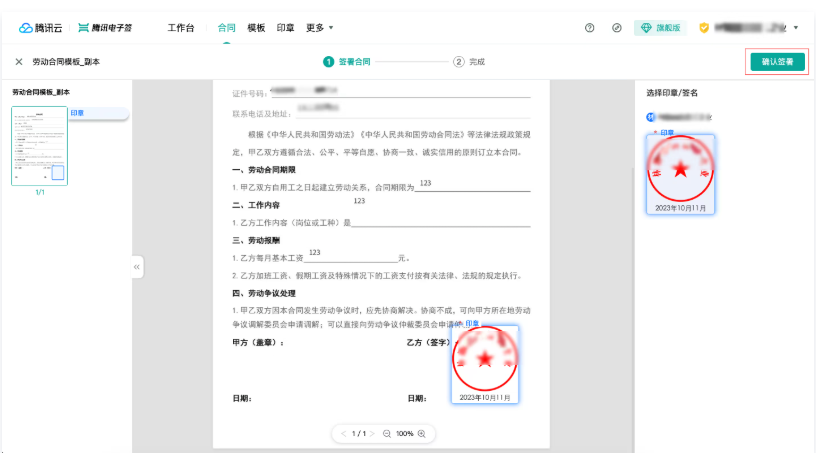
Task: Click the 腾讯电子签 logo
Action: pyautogui.click(x=105, y=28)
